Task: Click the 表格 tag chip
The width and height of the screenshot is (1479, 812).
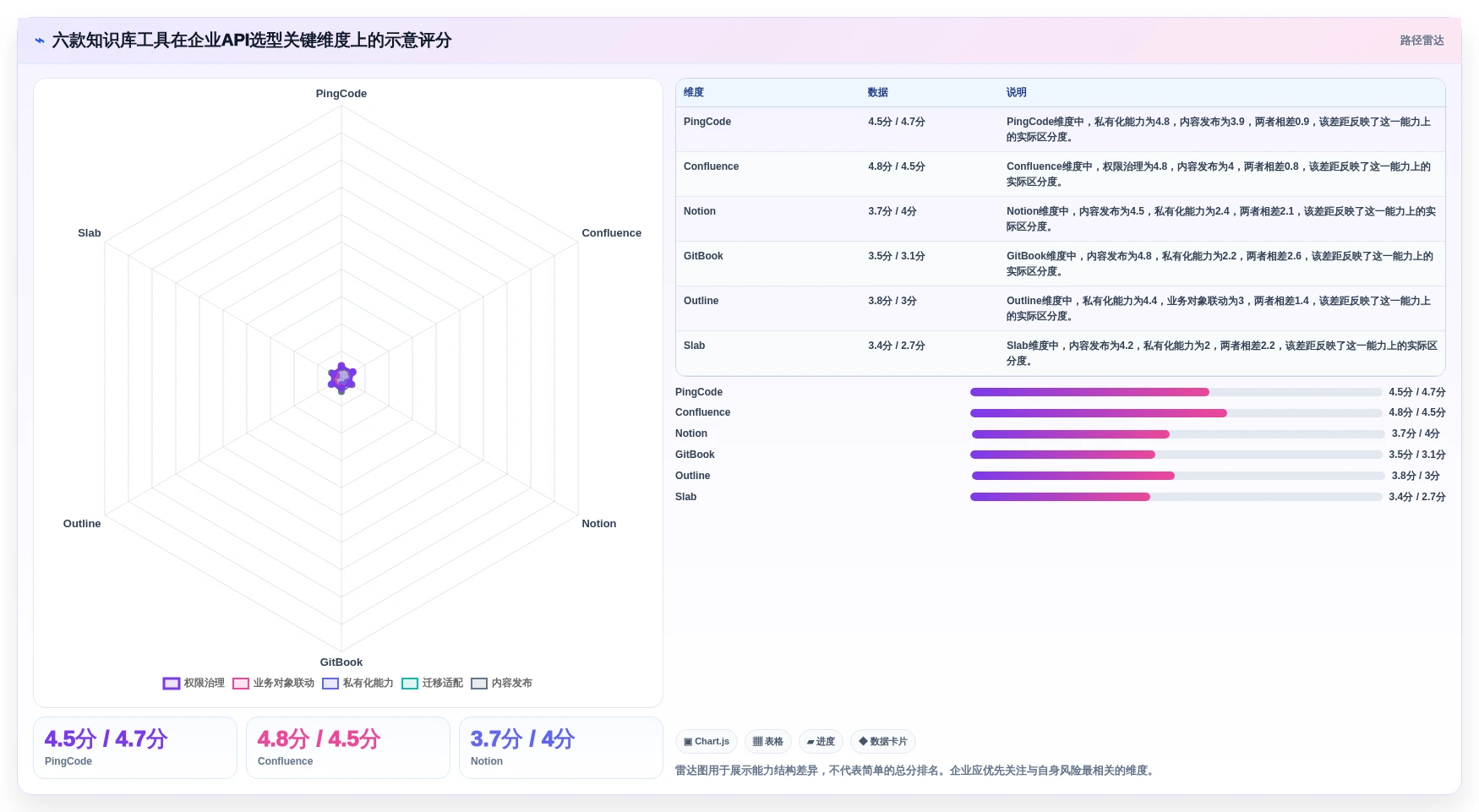Action: coord(768,741)
